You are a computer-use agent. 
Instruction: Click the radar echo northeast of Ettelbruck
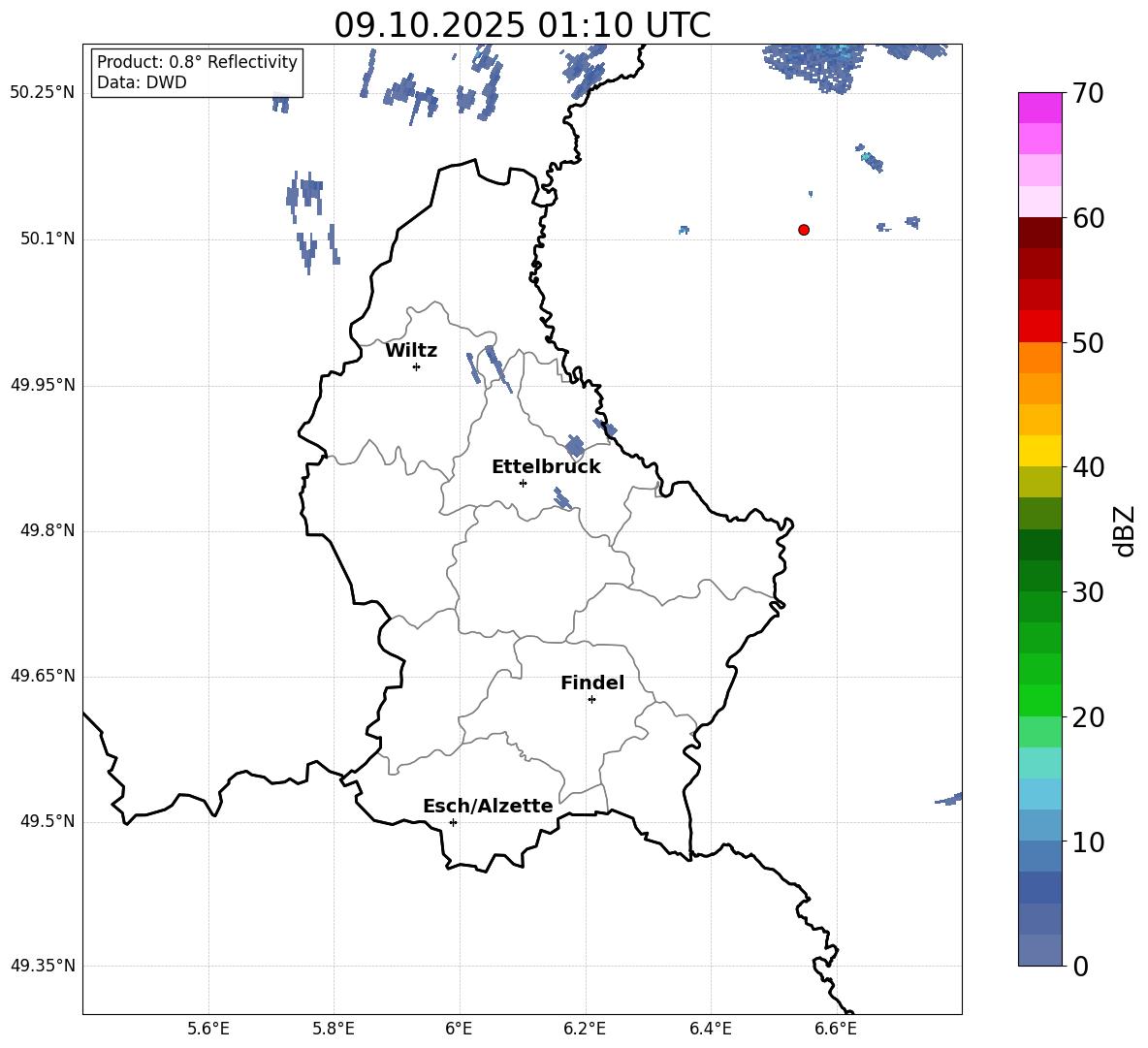tap(576, 446)
